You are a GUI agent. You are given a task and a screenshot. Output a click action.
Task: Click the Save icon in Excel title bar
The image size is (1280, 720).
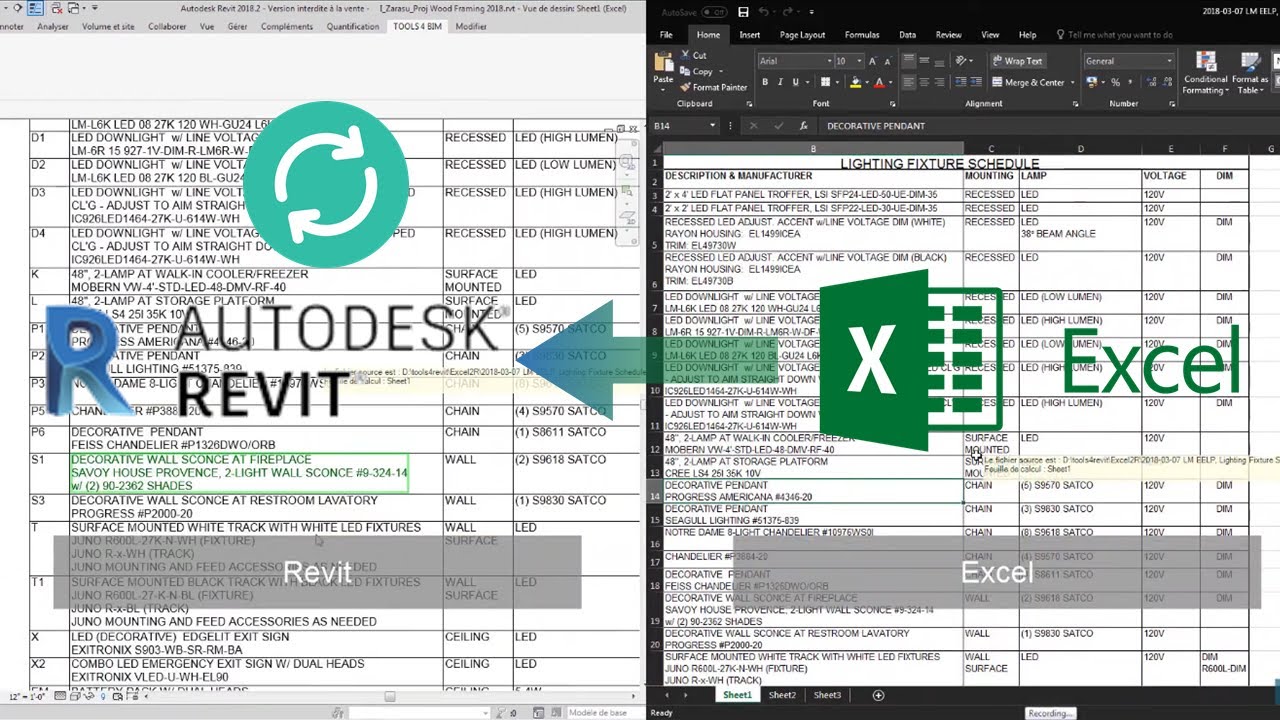[x=743, y=12]
